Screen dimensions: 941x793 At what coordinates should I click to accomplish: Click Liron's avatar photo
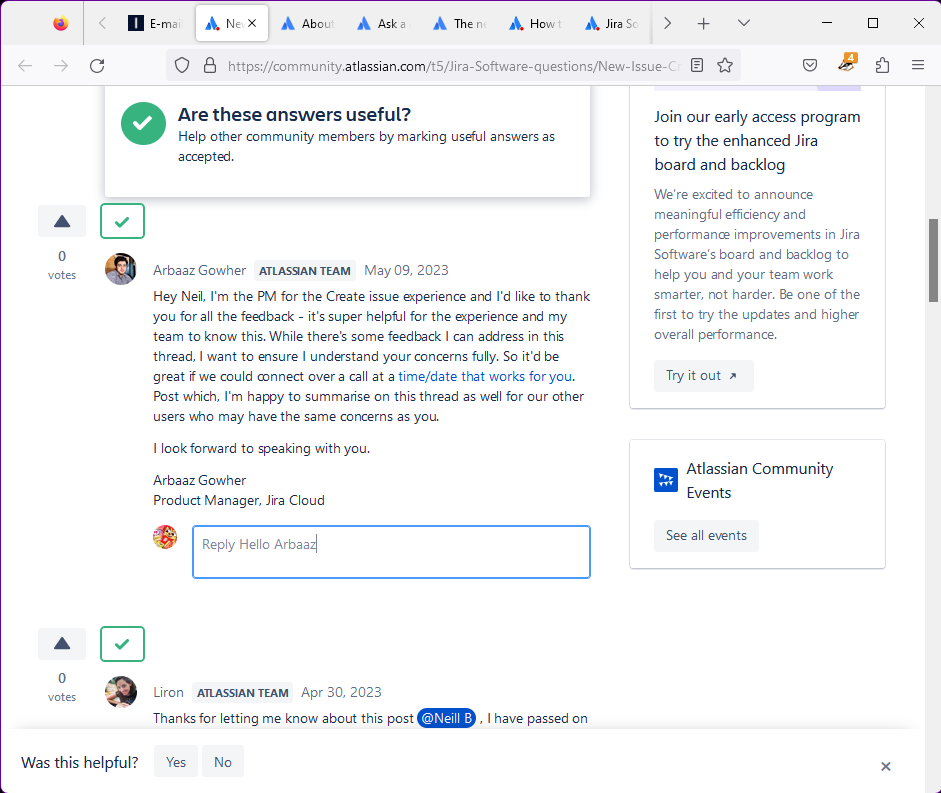[121, 692]
